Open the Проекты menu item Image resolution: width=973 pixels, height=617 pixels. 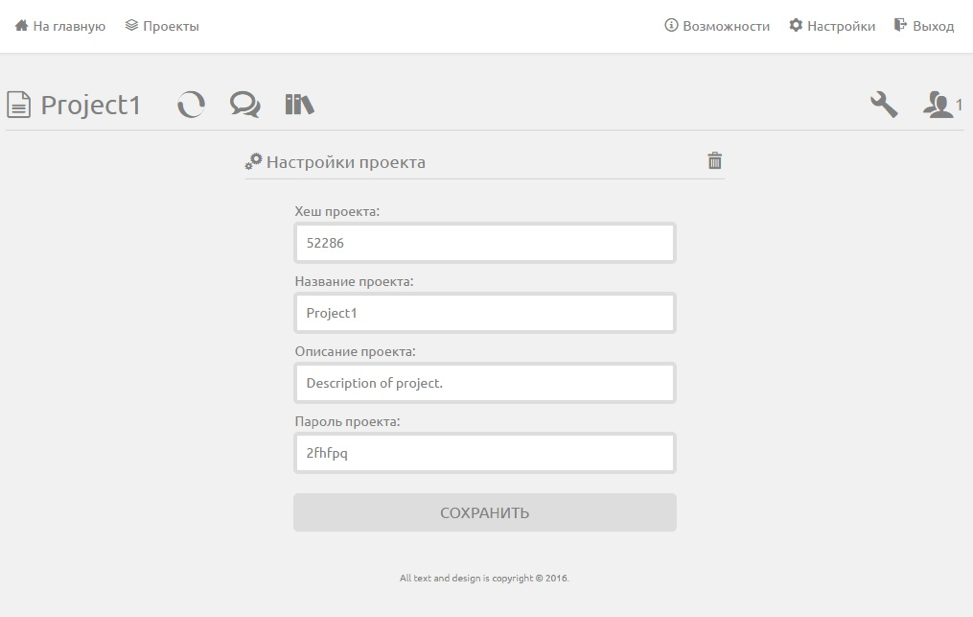pos(162,26)
